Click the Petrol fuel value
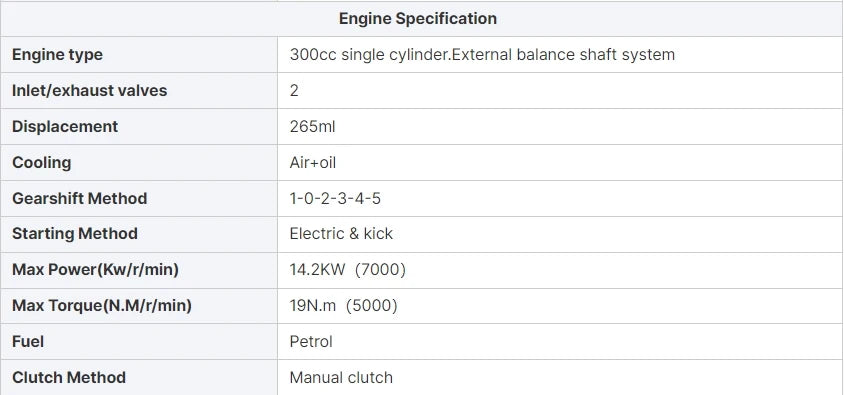This screenshot has height=395, width=844. click(x=311, y=341)
